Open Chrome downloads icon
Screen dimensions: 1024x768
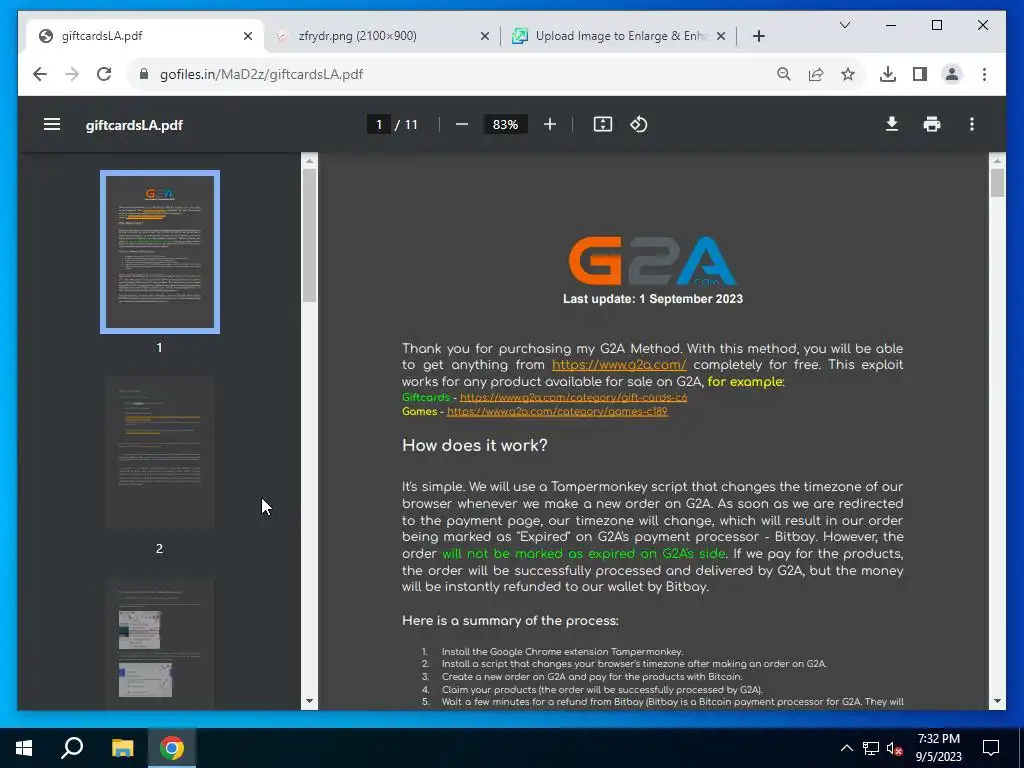888,74
